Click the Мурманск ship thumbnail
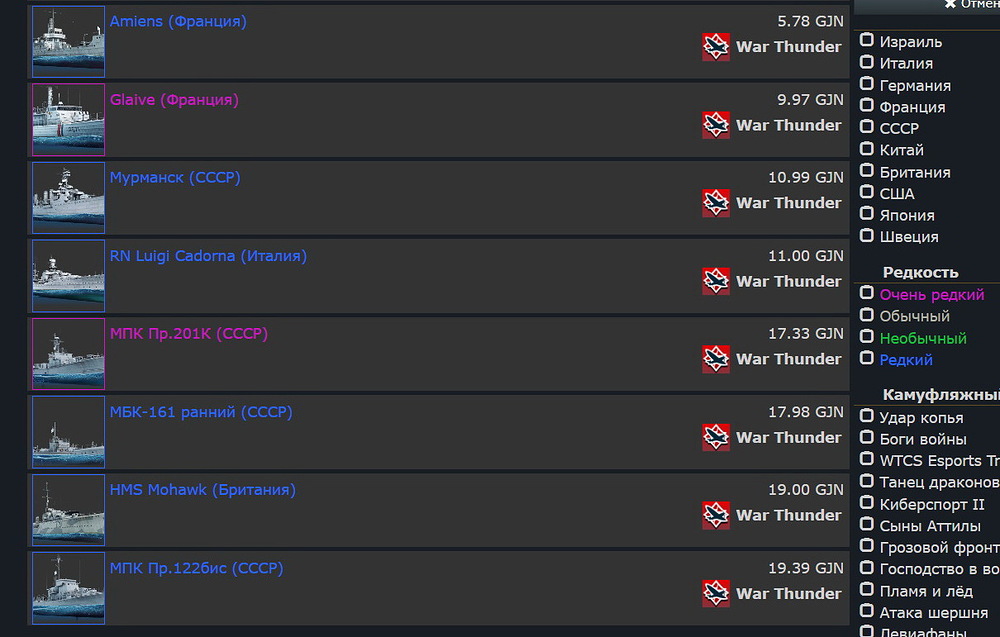This screenshot has height=637, width=1000. pyautogui.click(x=68, y=198)
